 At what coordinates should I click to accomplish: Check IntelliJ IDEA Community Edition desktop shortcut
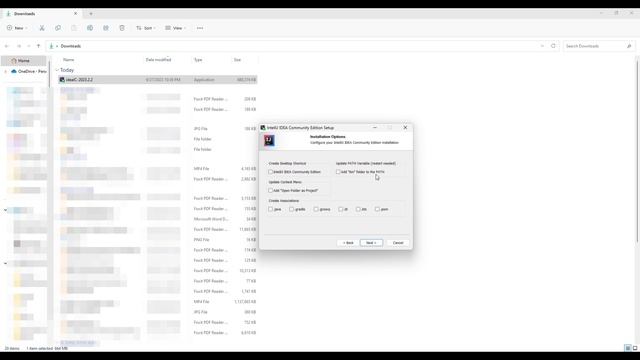pos(271,172)
